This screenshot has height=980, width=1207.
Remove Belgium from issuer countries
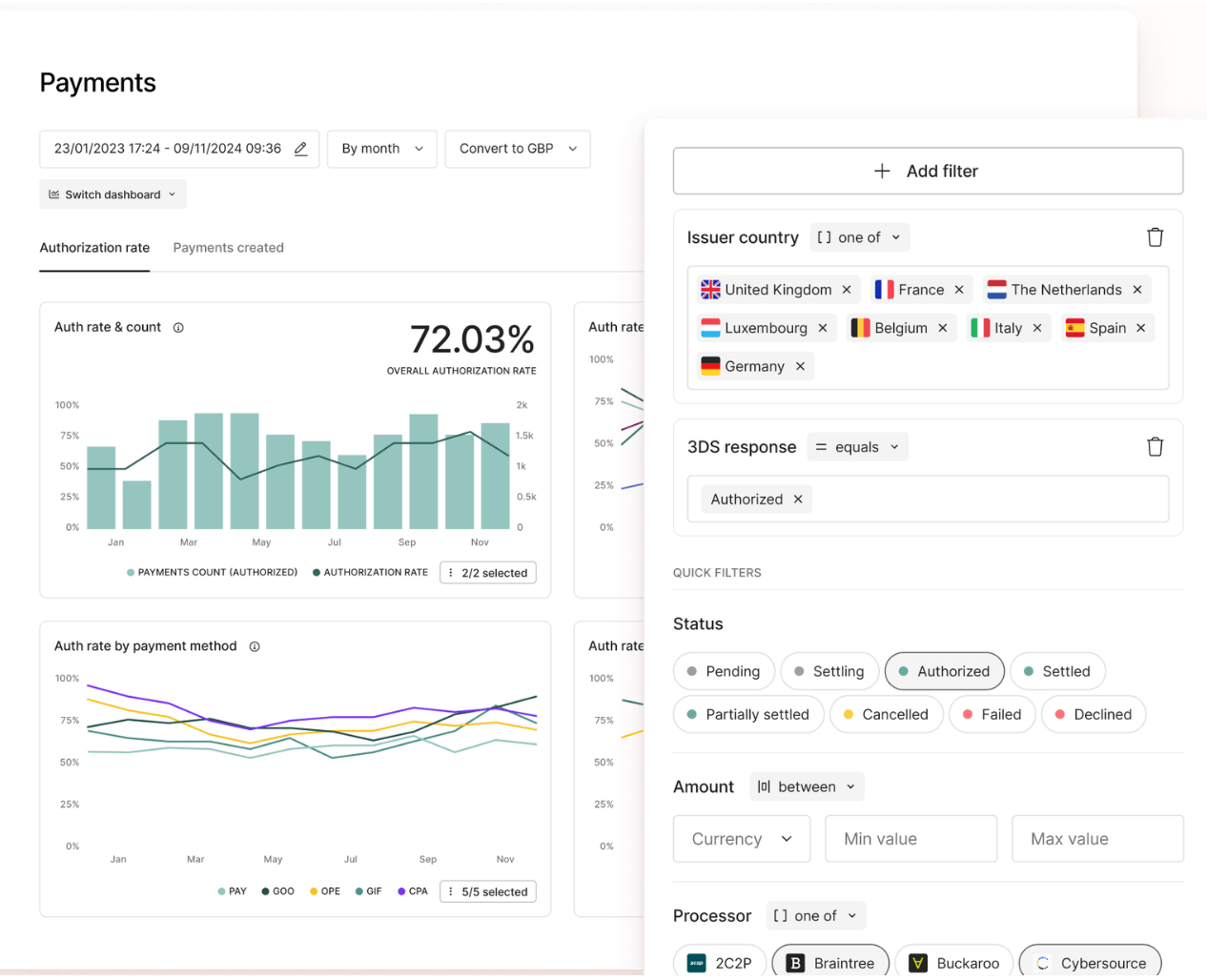coord(943,328)
